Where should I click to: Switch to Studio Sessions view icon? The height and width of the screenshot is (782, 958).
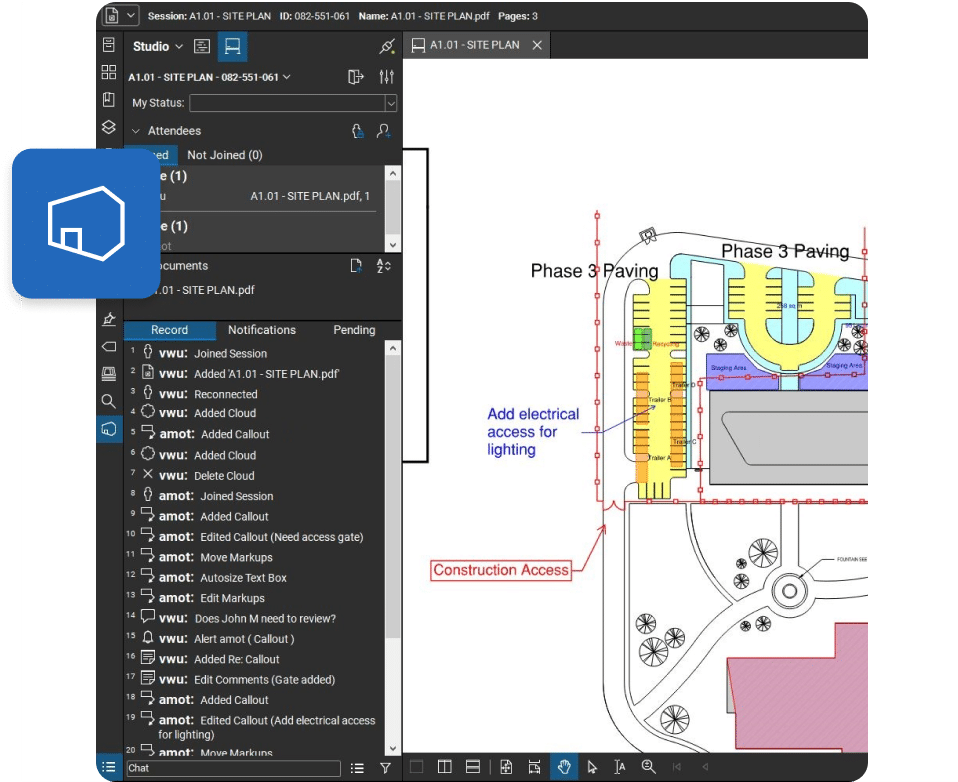pos(233,46)
